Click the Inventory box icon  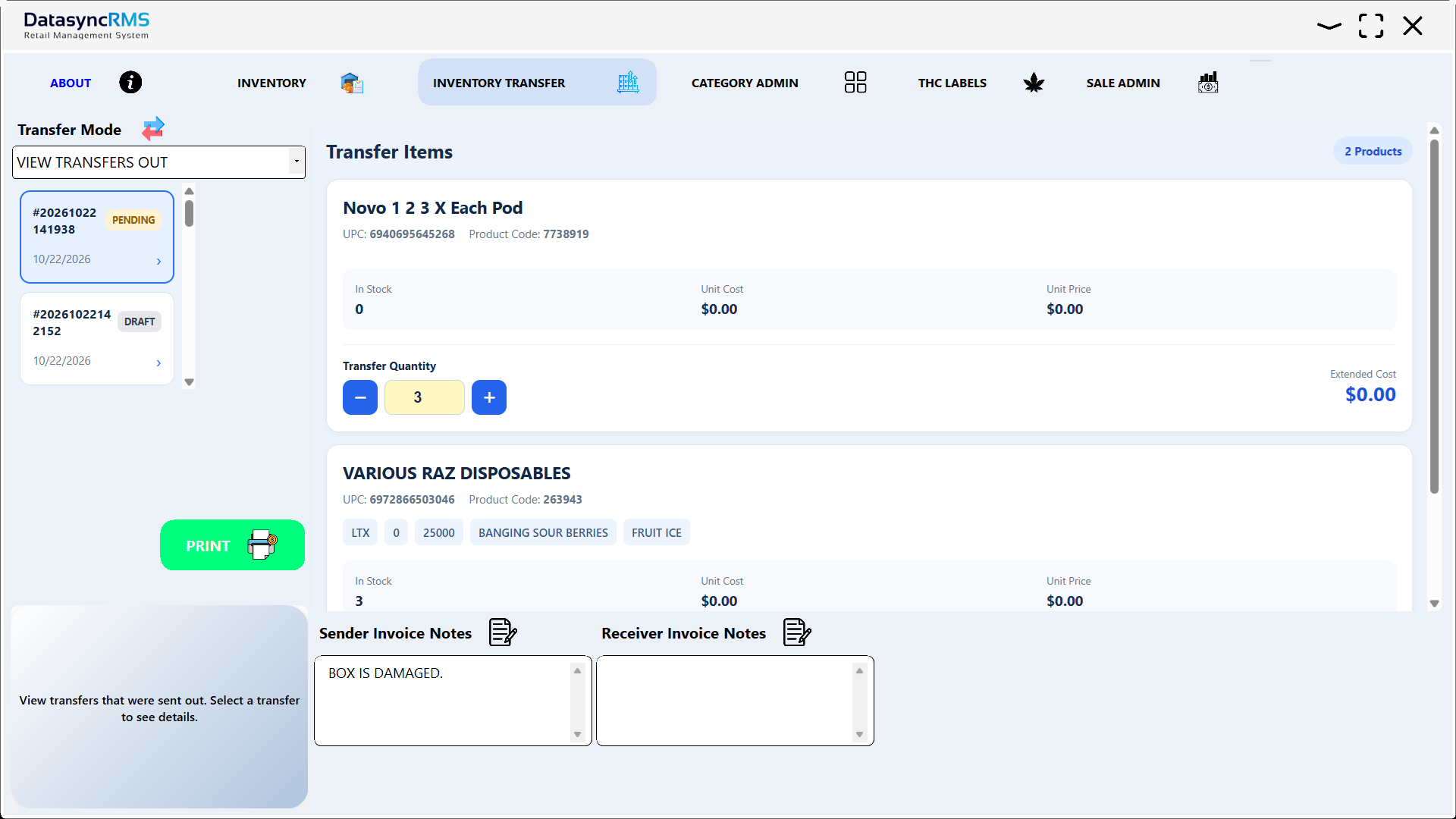pos(352,83)
